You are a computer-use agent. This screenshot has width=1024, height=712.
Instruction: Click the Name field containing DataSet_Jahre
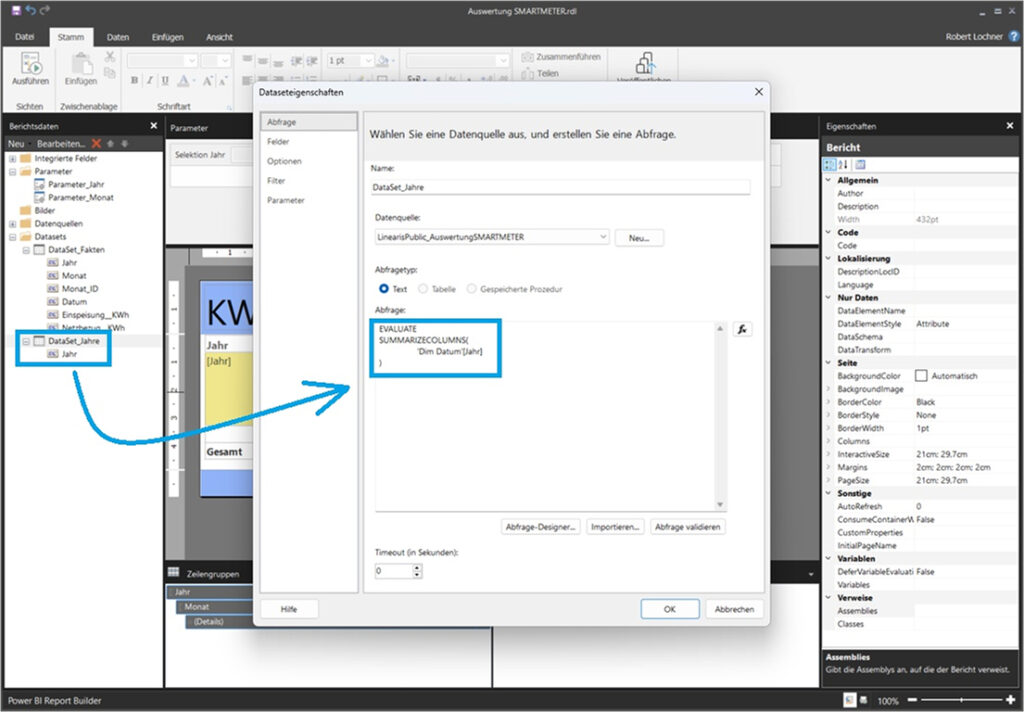560,187
